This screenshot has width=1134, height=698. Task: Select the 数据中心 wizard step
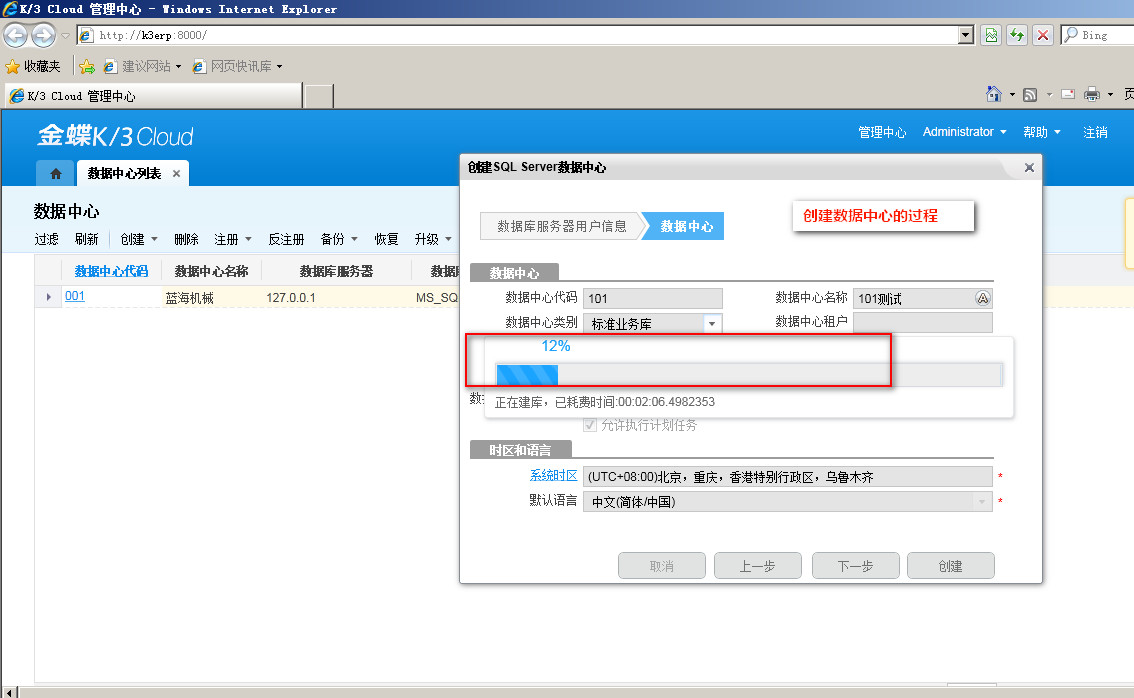[686, 226]
